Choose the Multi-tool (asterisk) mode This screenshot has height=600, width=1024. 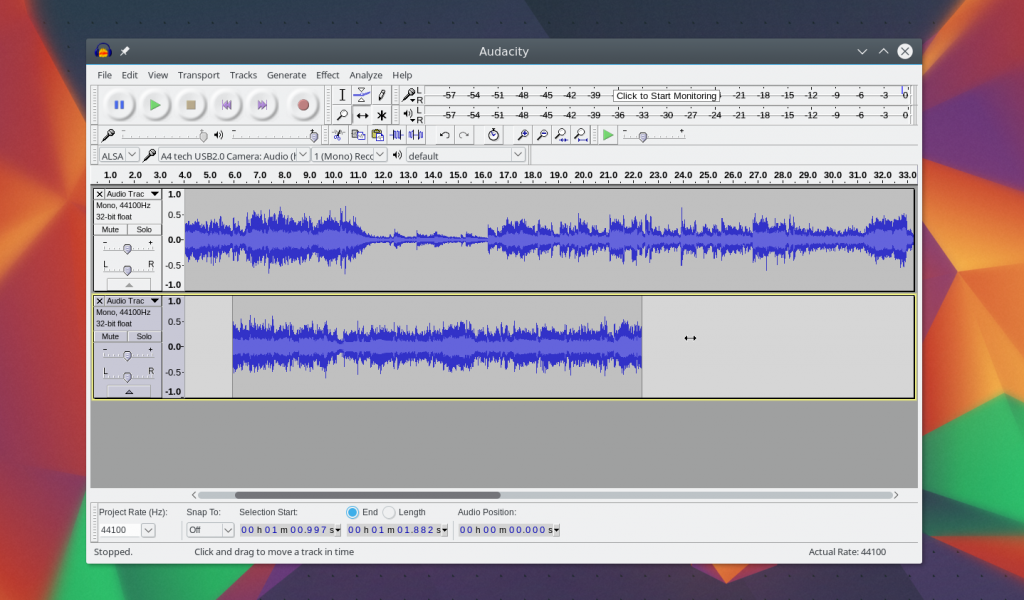[381, 115]
